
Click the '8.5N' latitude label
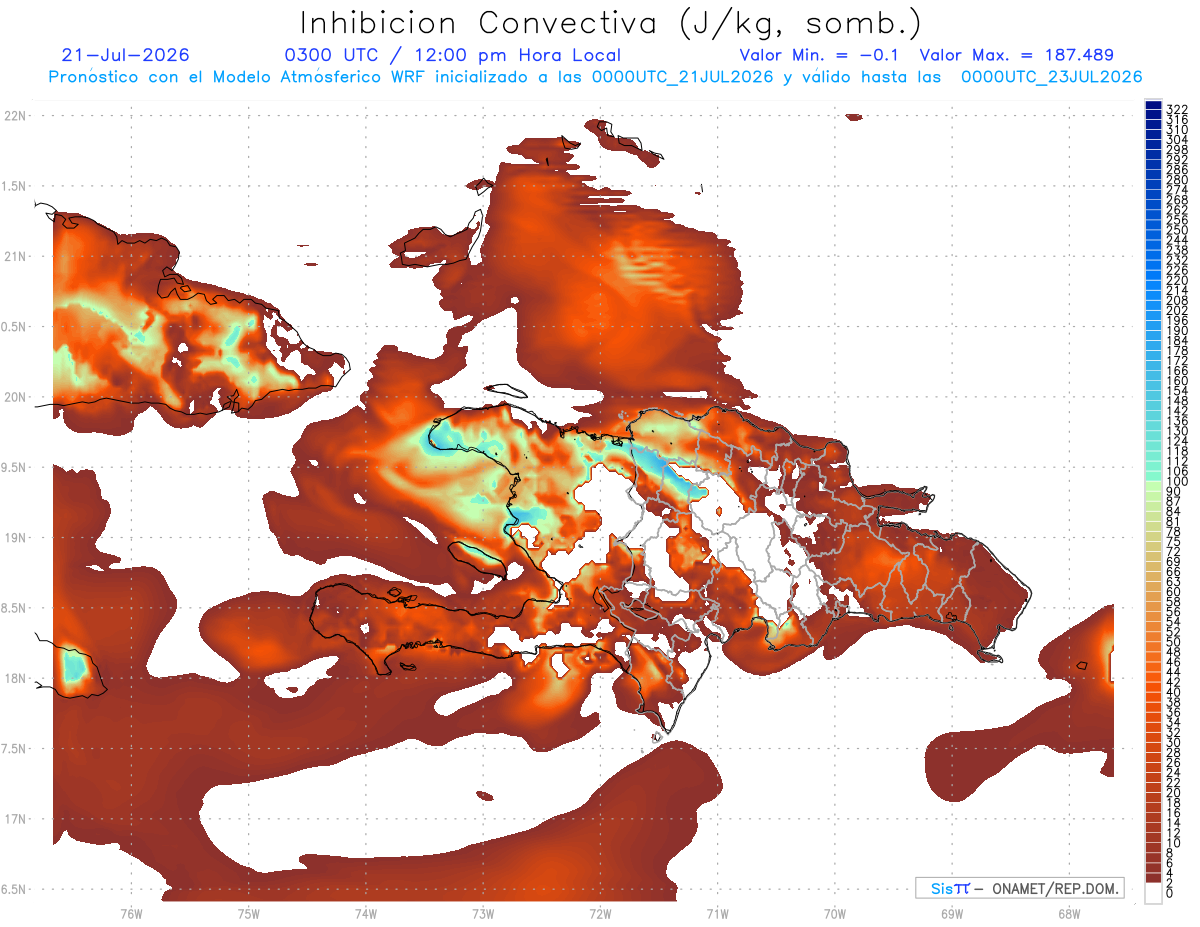click(15, 608)
